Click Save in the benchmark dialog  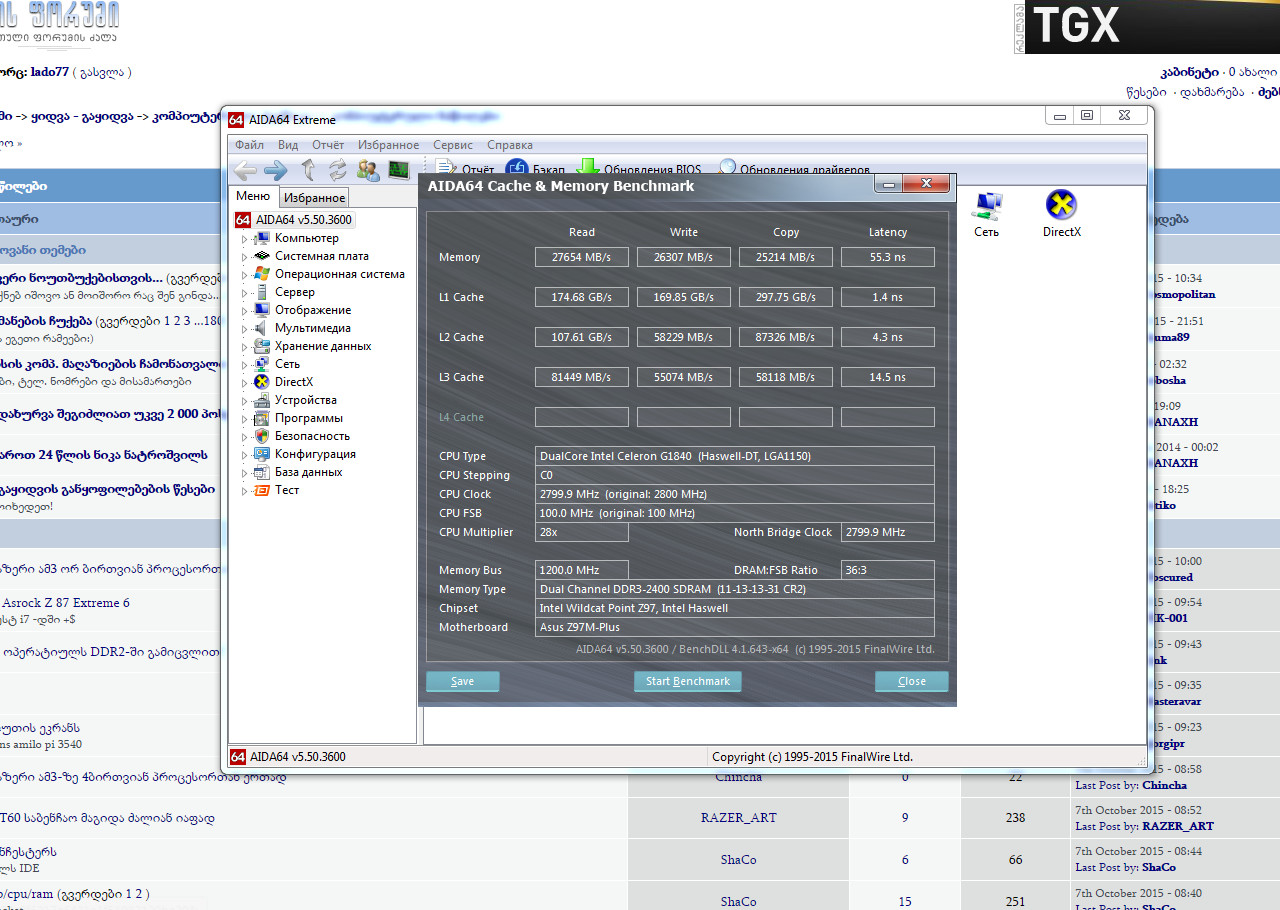(x=463, y=681)
